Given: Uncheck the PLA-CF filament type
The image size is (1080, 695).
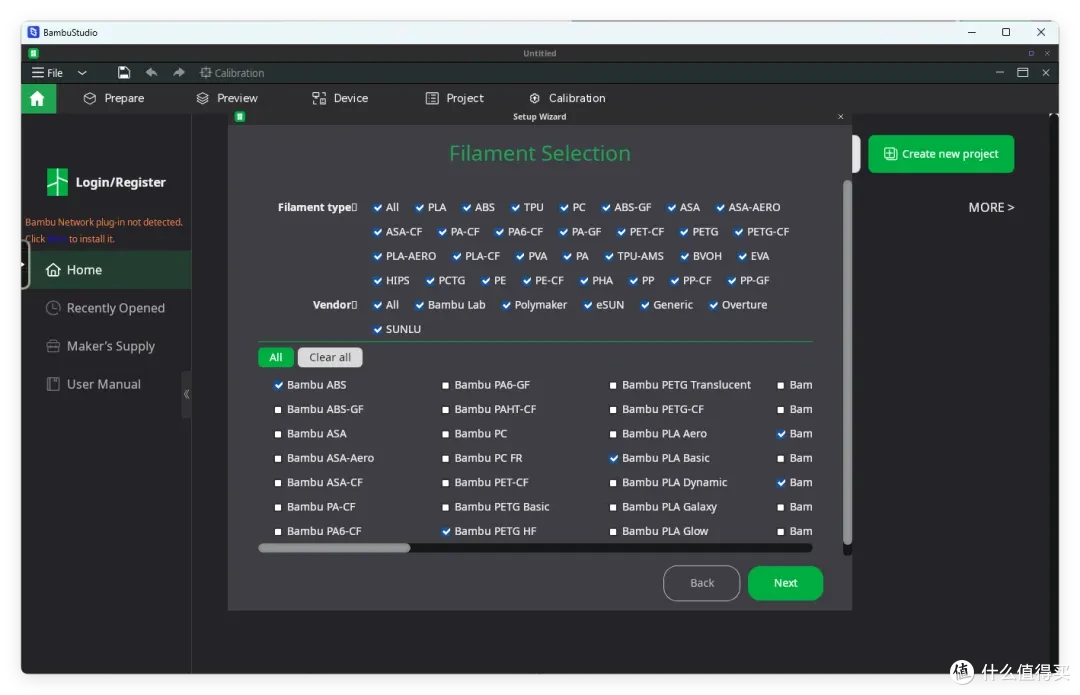Looking at the screenshot, I should pyautogui.click(x=457, y=256).
